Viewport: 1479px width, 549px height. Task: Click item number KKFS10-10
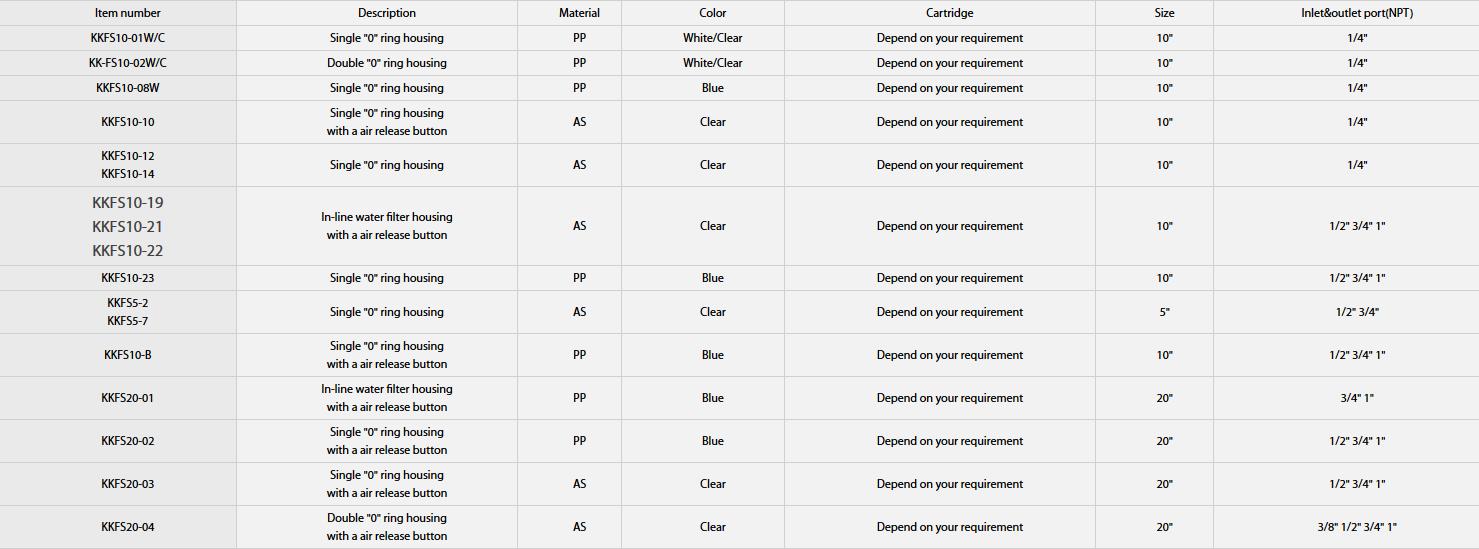(x=128, y=122)
